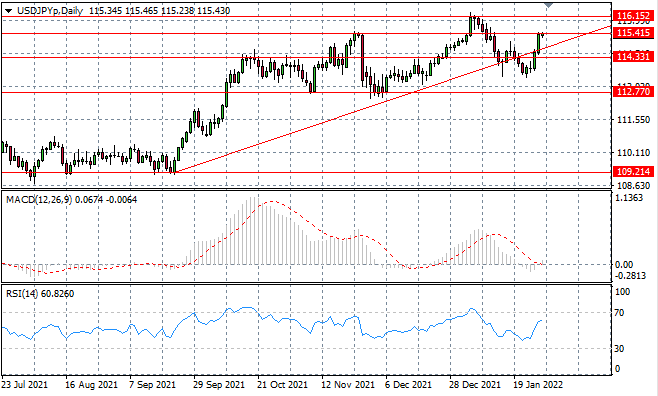This screenshot has width=658, height=396.
Task: Click the 1.1363 MACD scale value
Action: 629,198
